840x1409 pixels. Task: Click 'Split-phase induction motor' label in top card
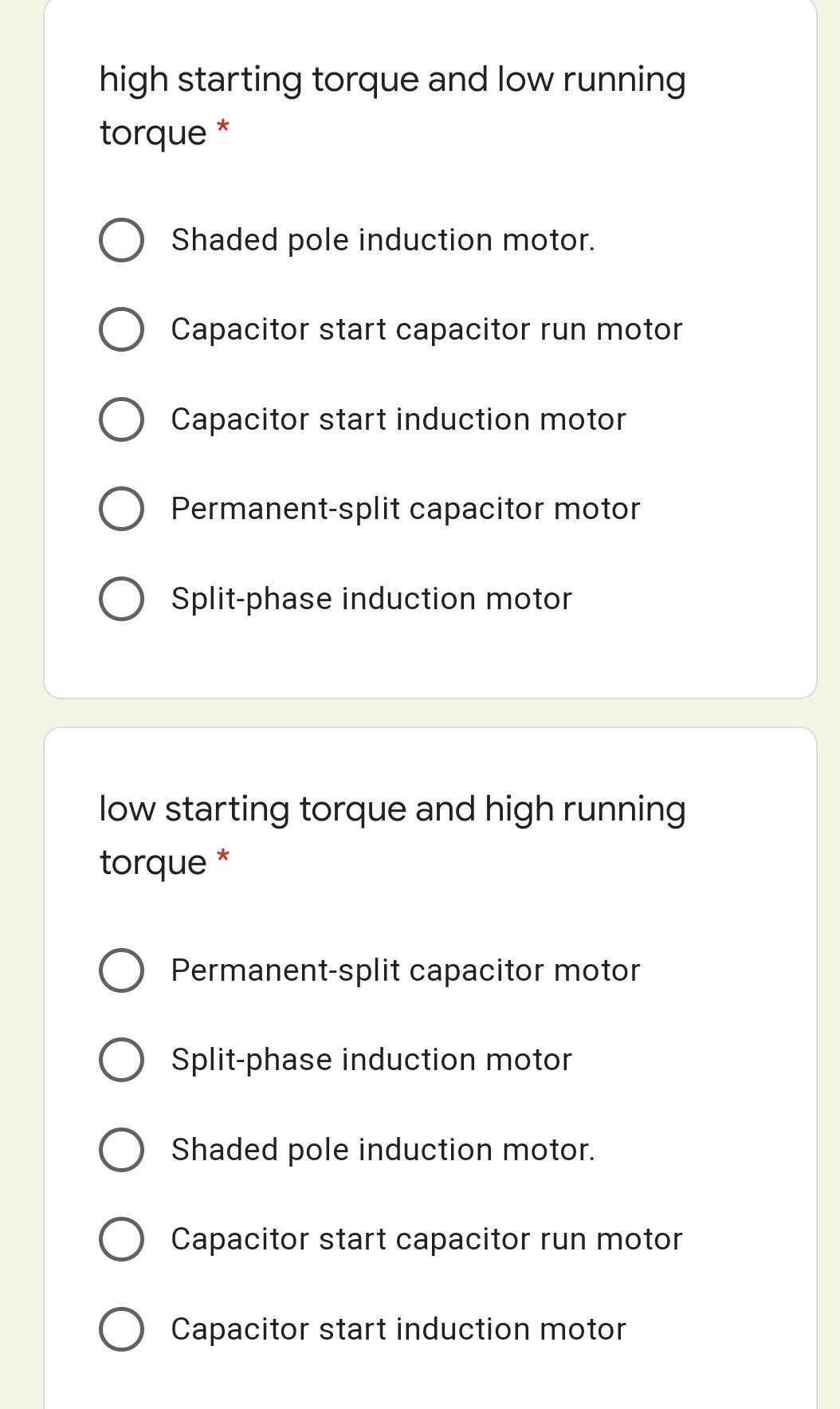click(x=371, y=599)
